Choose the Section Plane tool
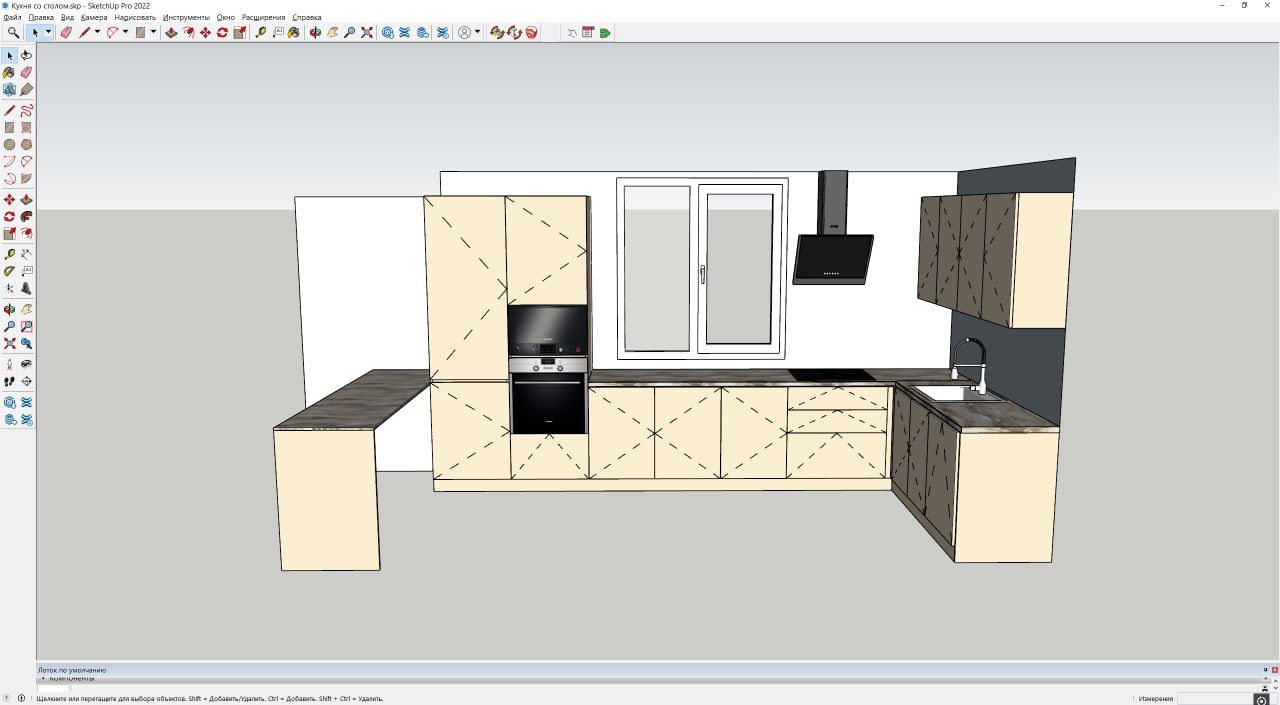 [x=26, y=381]
